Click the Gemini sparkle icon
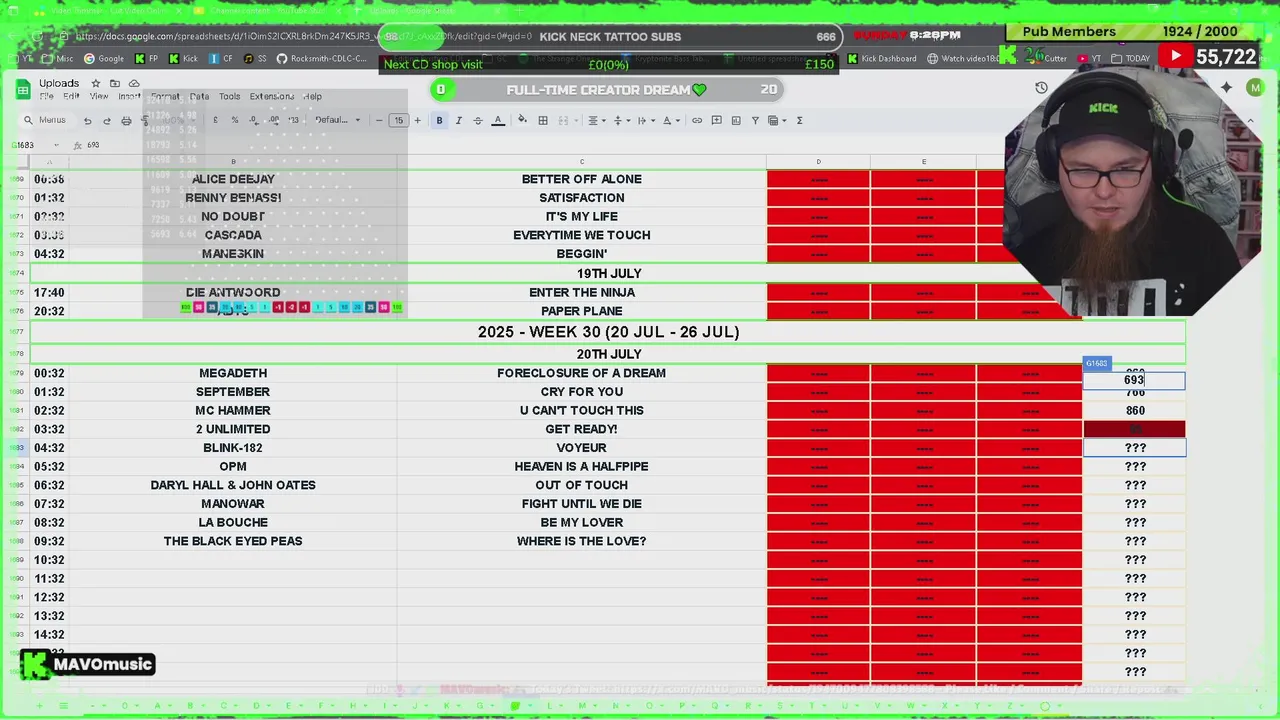 (1227, 88)
